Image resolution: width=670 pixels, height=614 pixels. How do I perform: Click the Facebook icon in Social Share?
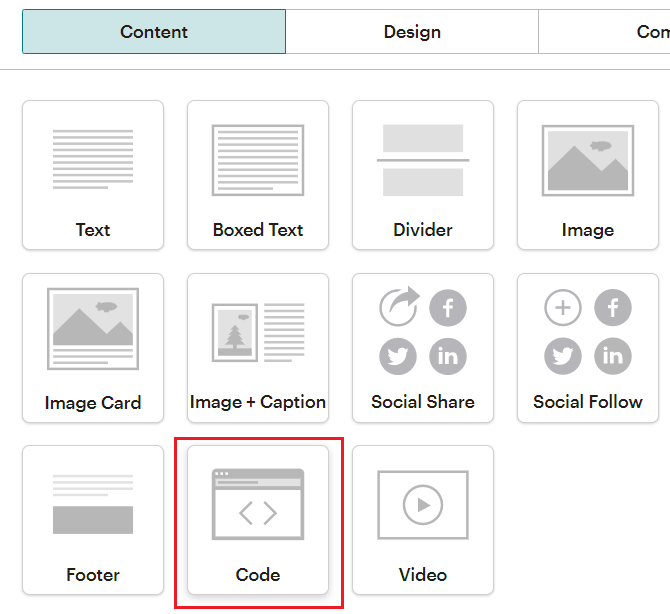point(448,308)
